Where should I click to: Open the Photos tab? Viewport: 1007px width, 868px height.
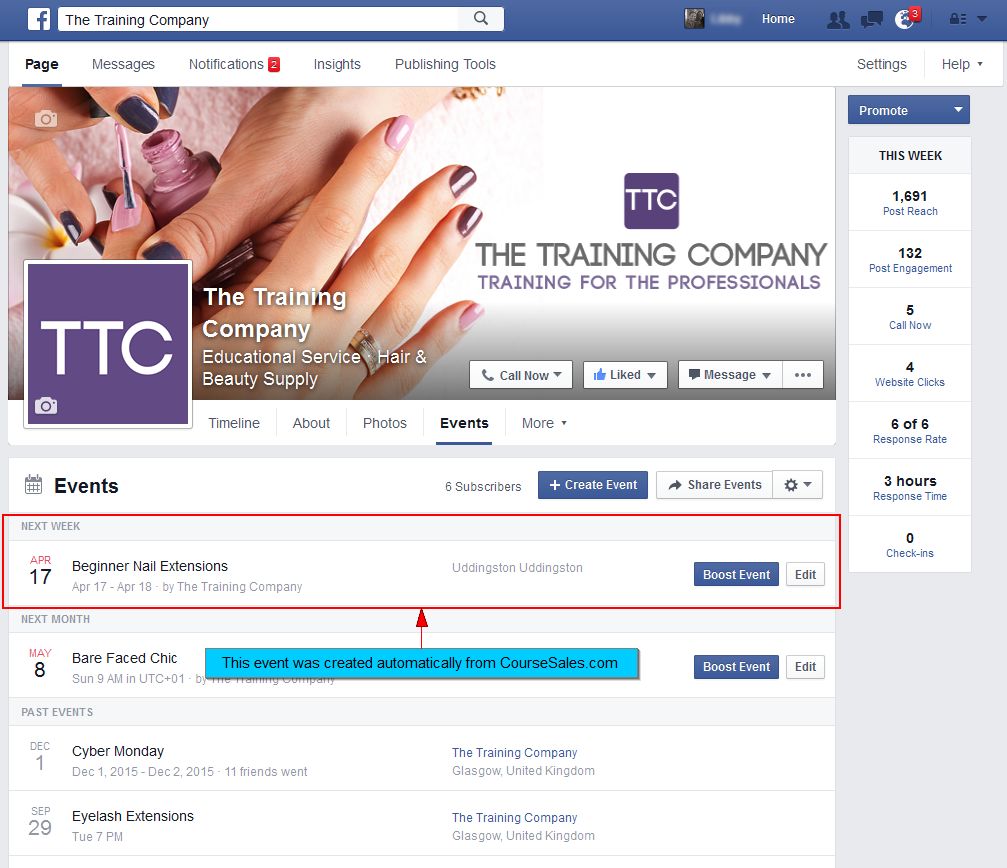pos(385,423)
